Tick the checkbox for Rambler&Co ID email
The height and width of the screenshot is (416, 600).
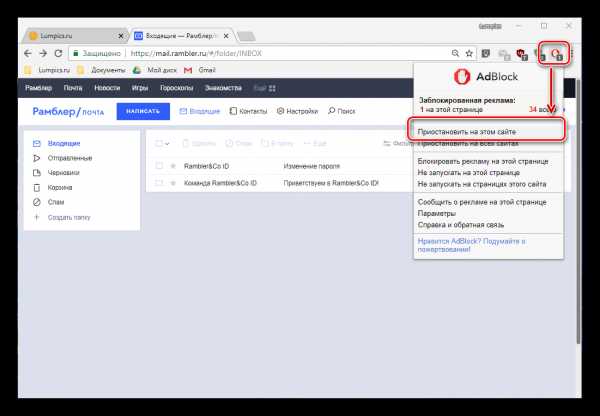tap(158, 166)
